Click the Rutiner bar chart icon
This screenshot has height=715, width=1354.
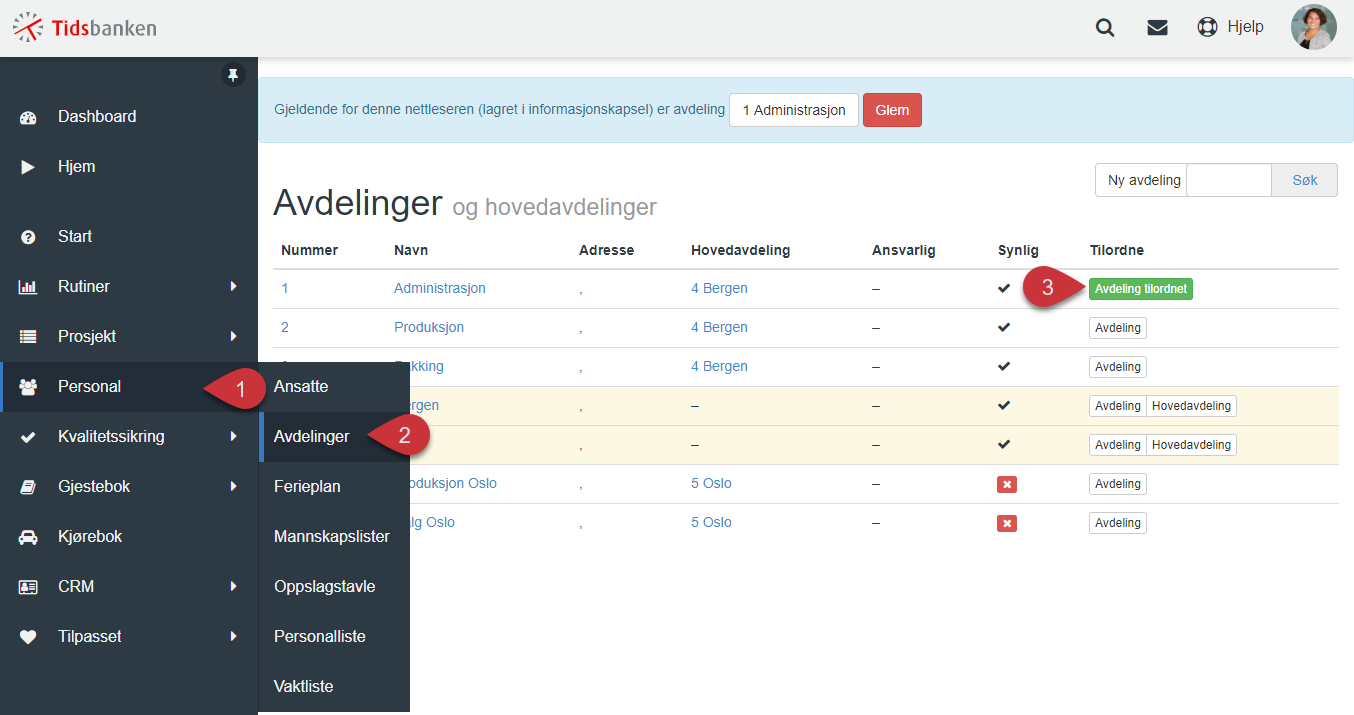[28, 287]
